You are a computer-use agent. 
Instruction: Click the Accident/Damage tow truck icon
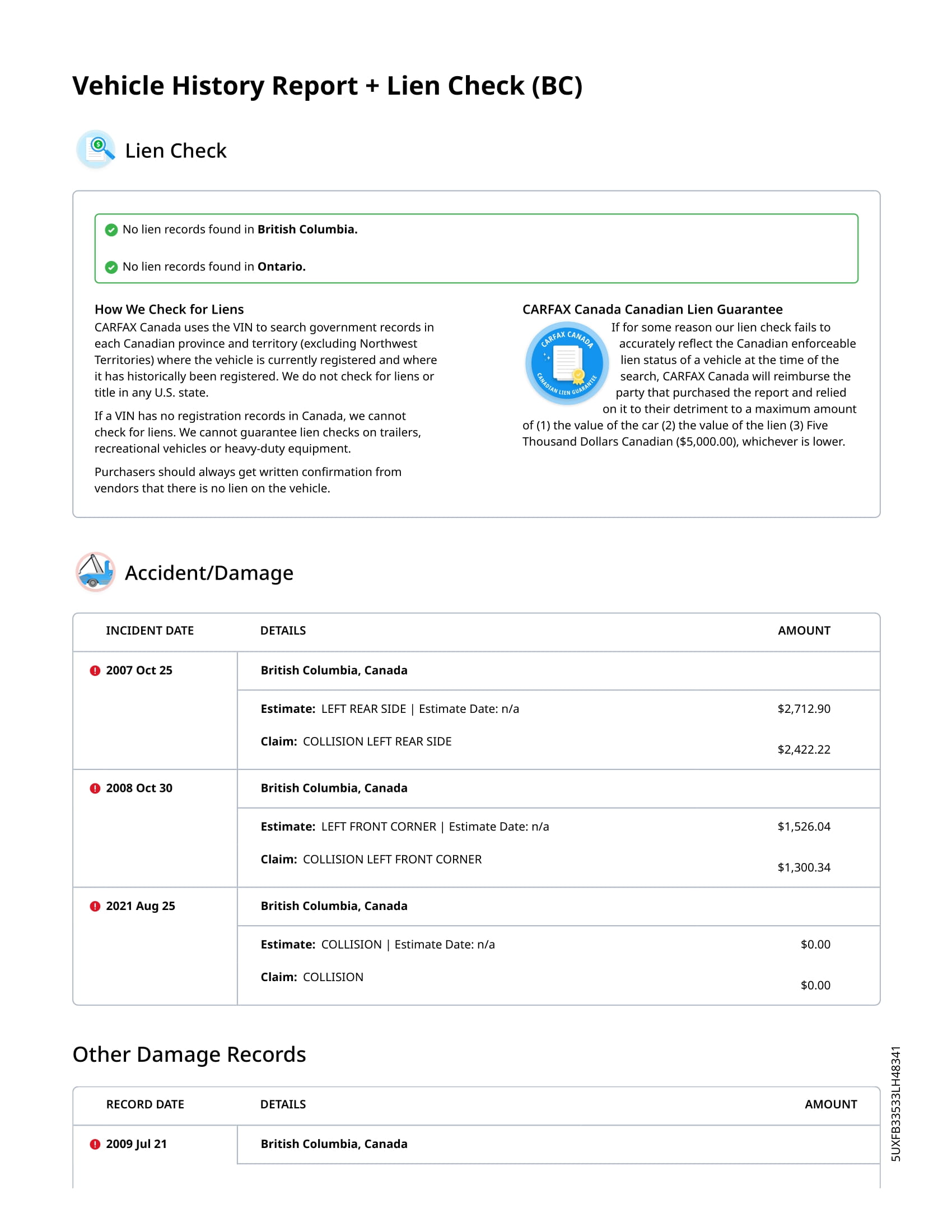(95, 571)
